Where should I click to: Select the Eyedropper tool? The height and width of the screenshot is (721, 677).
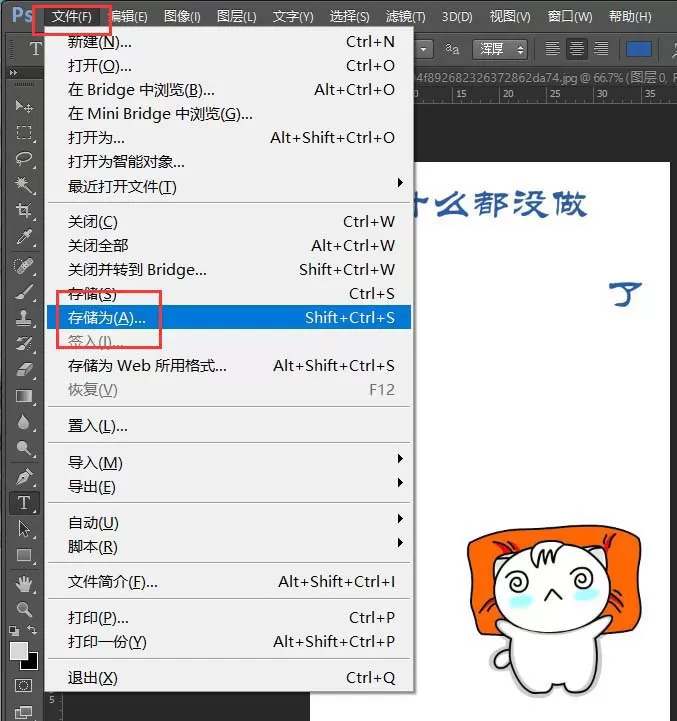[x=23, y=237]
